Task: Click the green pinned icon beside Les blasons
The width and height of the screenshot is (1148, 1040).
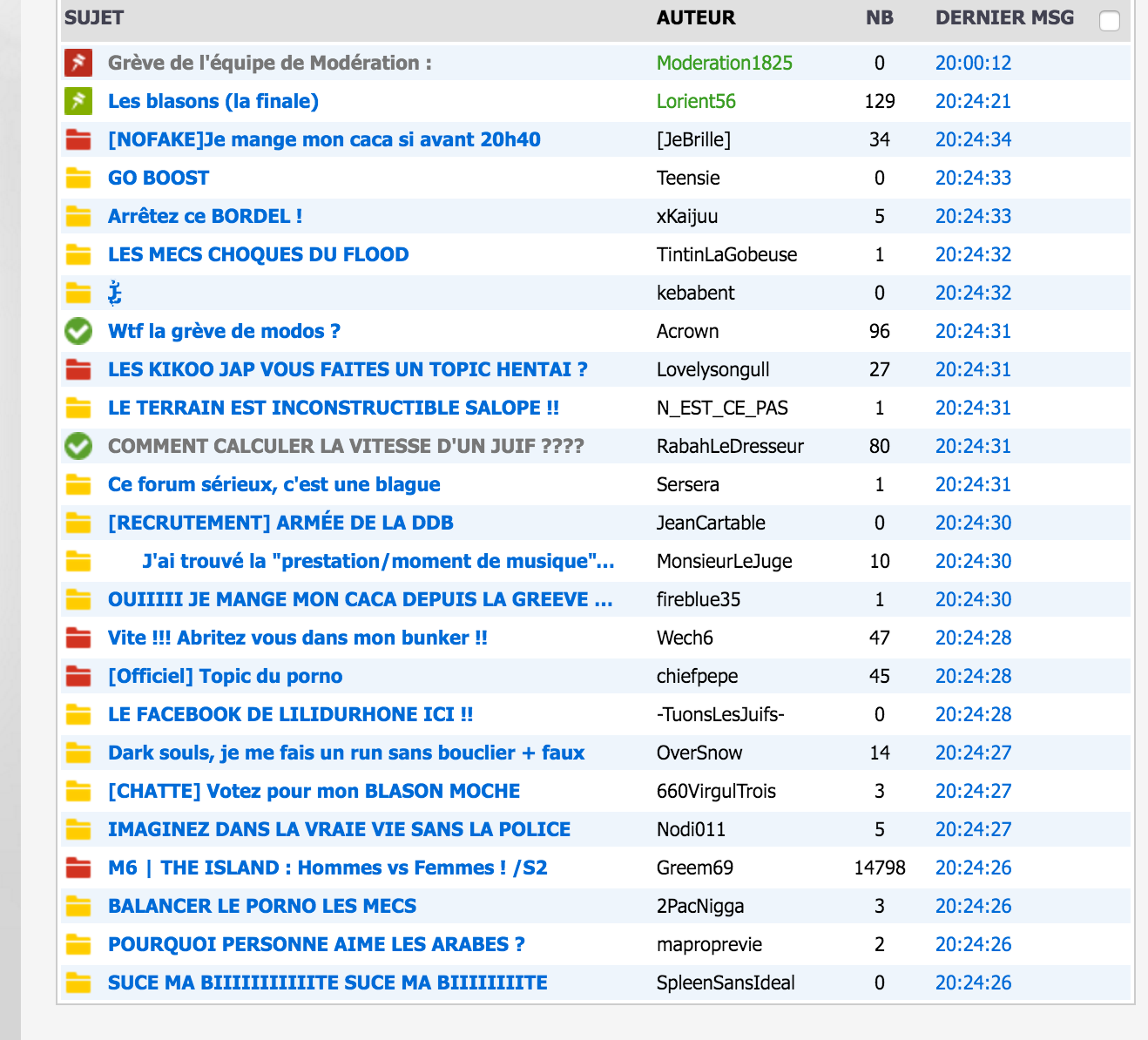Action: (x=78, y=101)
